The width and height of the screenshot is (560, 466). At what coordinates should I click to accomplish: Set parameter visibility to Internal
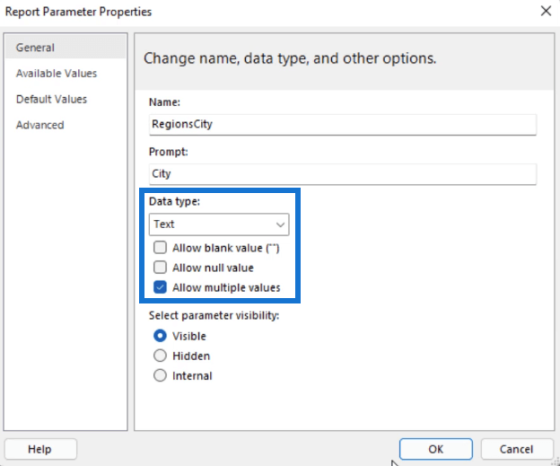click(x=160, y=376)
